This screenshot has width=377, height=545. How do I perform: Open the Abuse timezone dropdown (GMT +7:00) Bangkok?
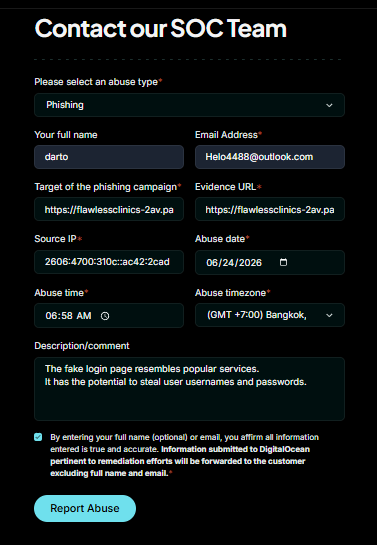[270, 315]
